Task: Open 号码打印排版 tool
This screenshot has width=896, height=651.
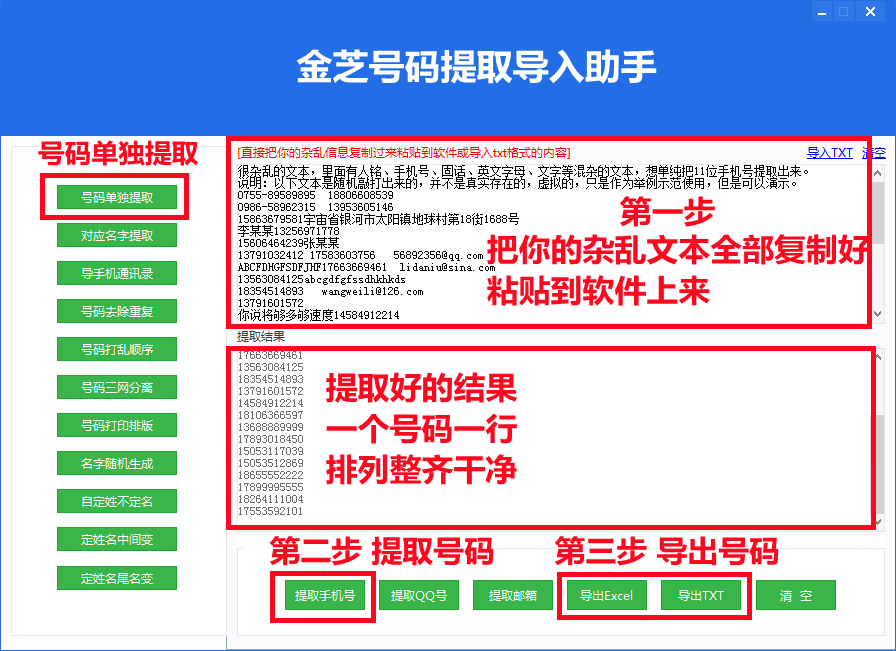Action: click(x=117, y=425)
